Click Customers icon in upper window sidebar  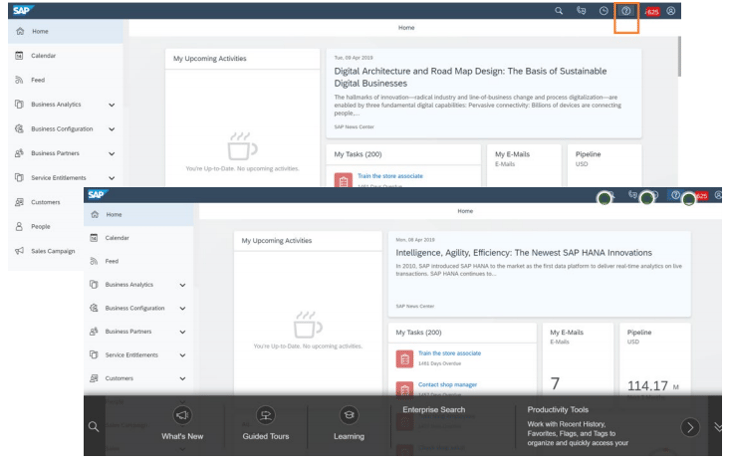pyautogui.click(x=19, y=202)
